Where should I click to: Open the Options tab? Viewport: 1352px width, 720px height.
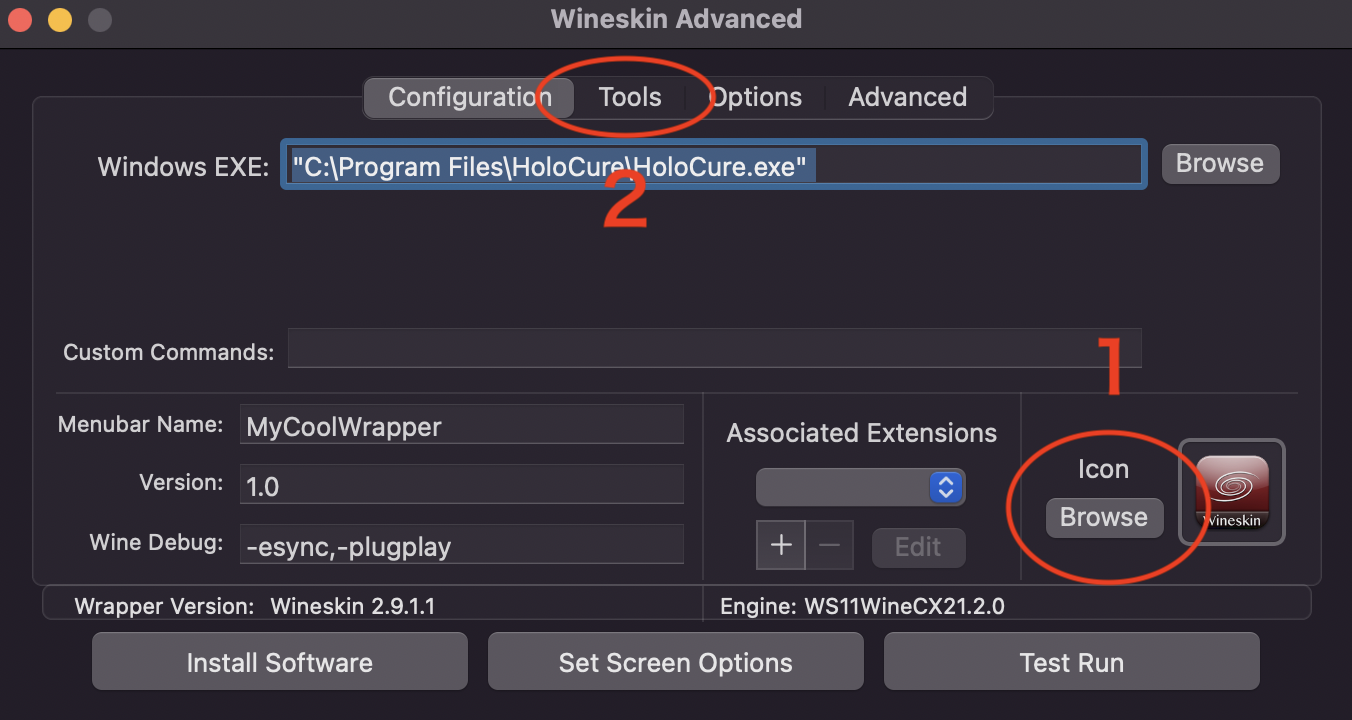756,97
